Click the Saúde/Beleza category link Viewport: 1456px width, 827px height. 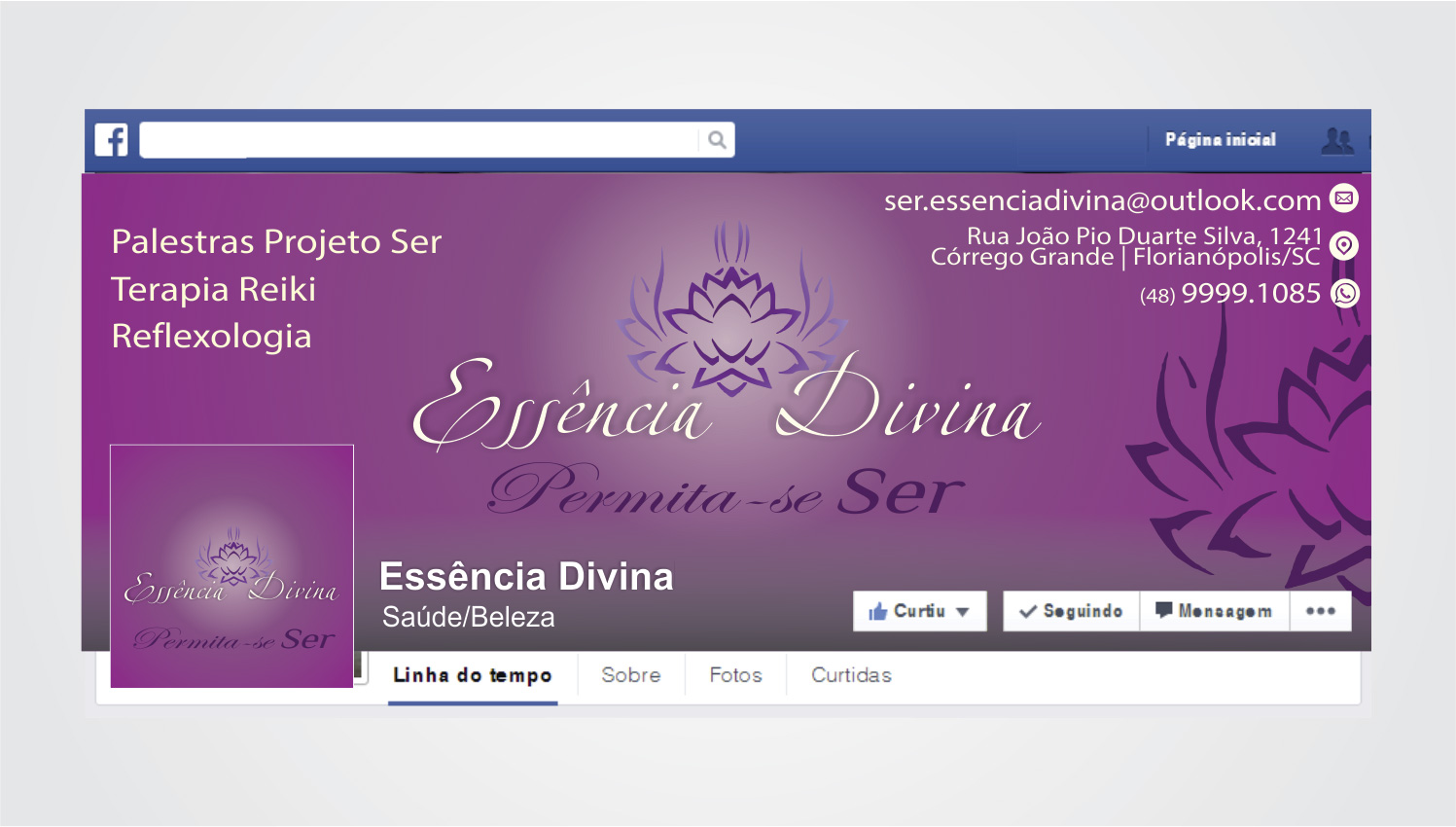pyautogui.click(x=469, y=618)
